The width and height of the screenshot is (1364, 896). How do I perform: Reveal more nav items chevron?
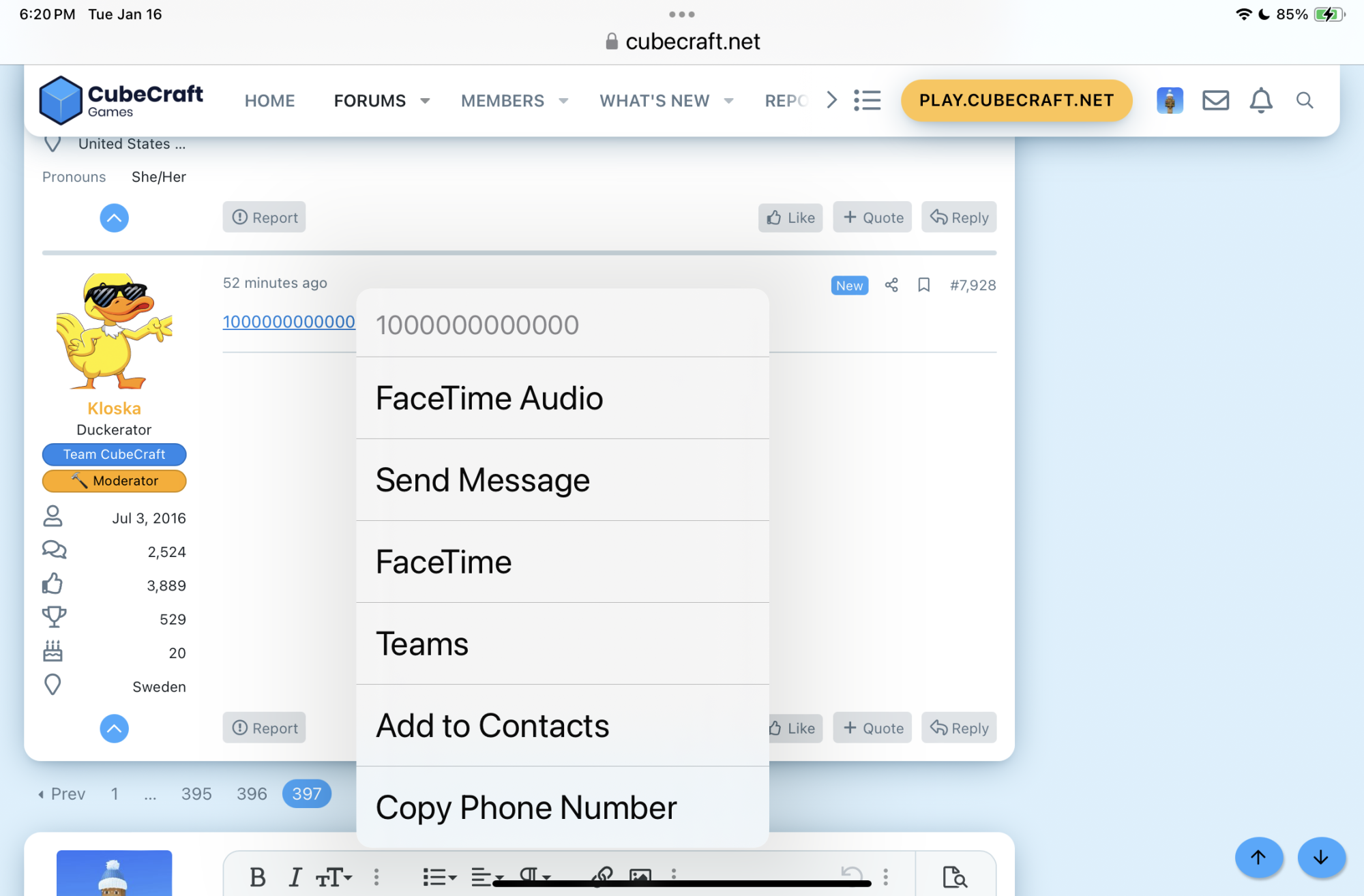click(831, 100)
